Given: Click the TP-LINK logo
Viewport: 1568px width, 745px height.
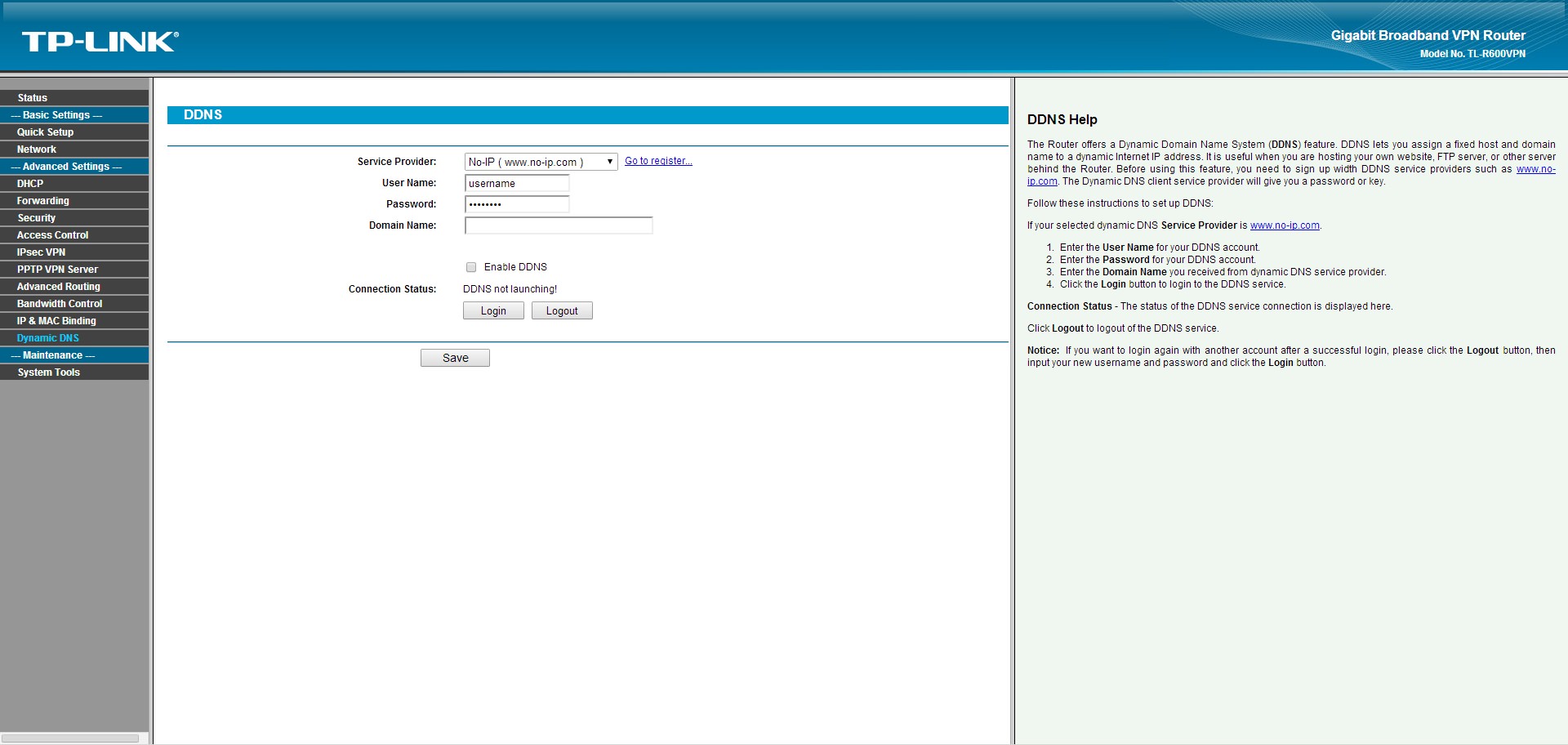Looking at the screenshot, I should click(100, 42).
